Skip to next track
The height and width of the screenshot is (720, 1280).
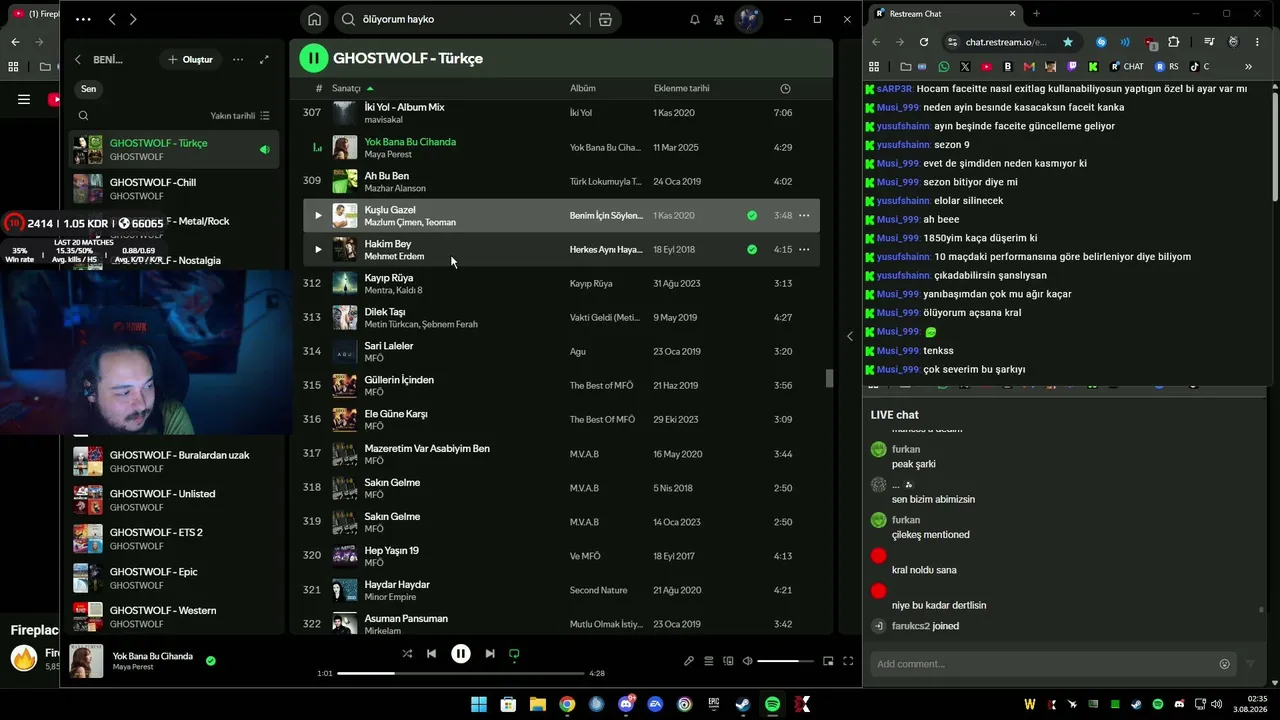tap(490, 654)
